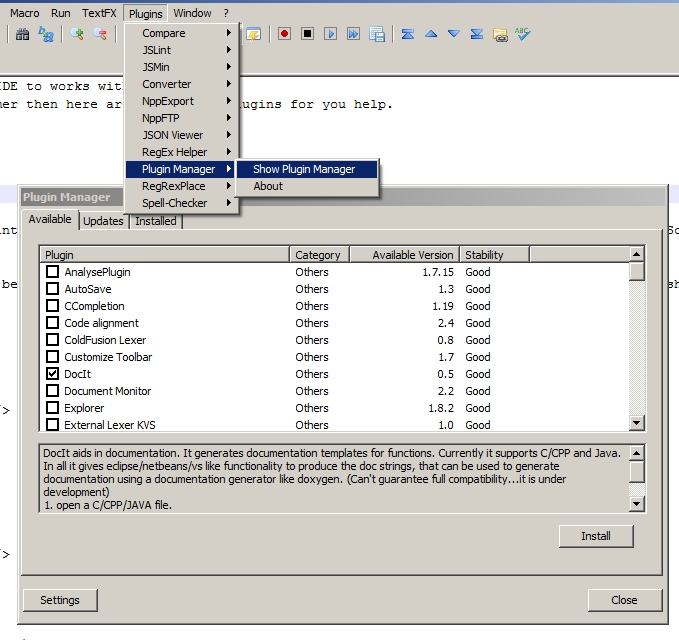This screenshot has width=679, height=640.
Task: Open Plugin Manager Settings button
Action: 60,600
